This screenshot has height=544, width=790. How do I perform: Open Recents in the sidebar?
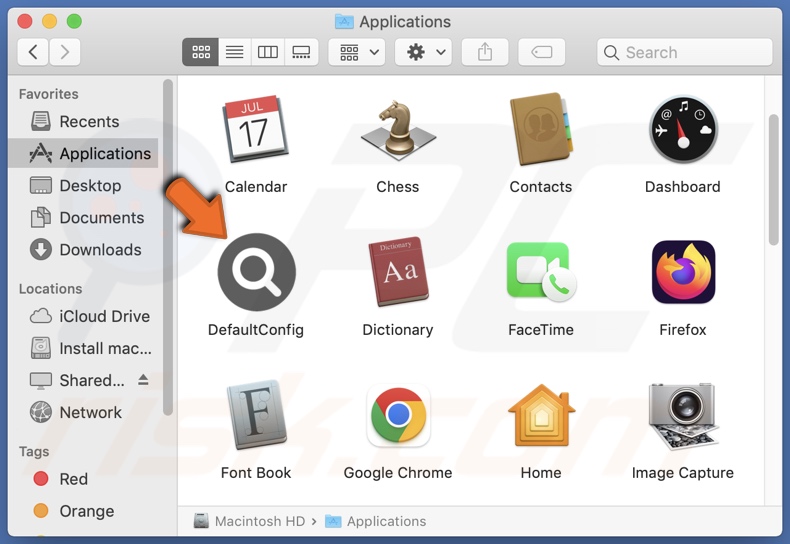84,121
